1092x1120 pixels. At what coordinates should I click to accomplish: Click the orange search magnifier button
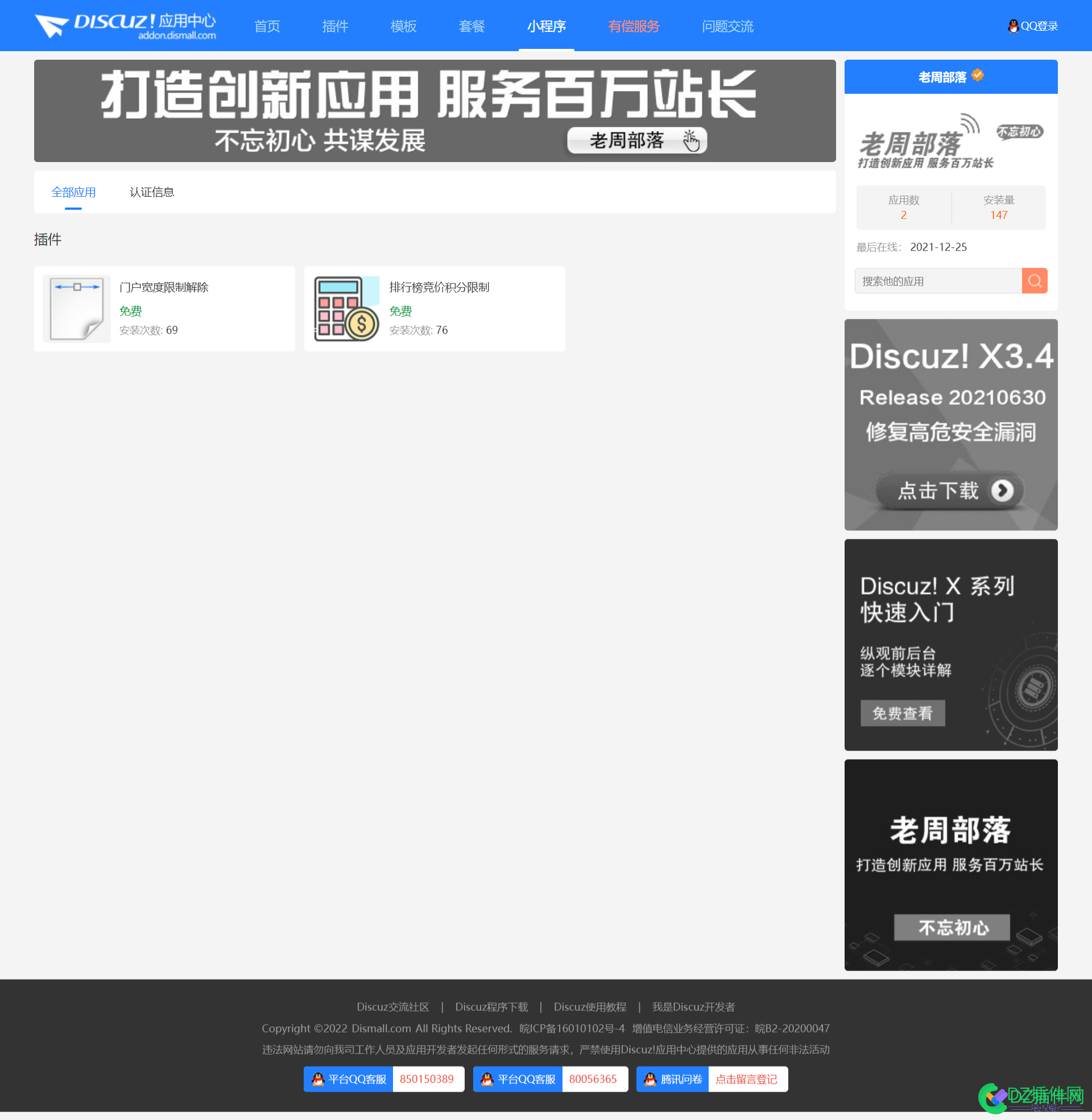tap(1035, 281)
